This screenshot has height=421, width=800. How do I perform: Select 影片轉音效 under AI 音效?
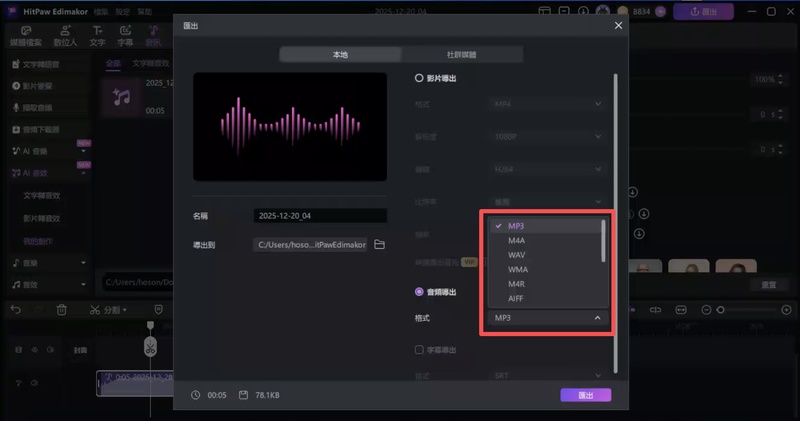pos(42,218)
